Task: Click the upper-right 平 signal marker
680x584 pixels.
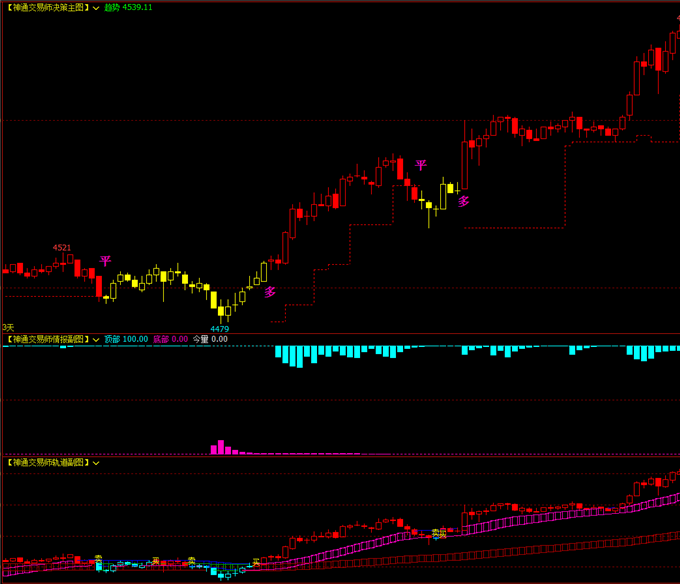Action: pyautogui.click(x=421, y=165)
